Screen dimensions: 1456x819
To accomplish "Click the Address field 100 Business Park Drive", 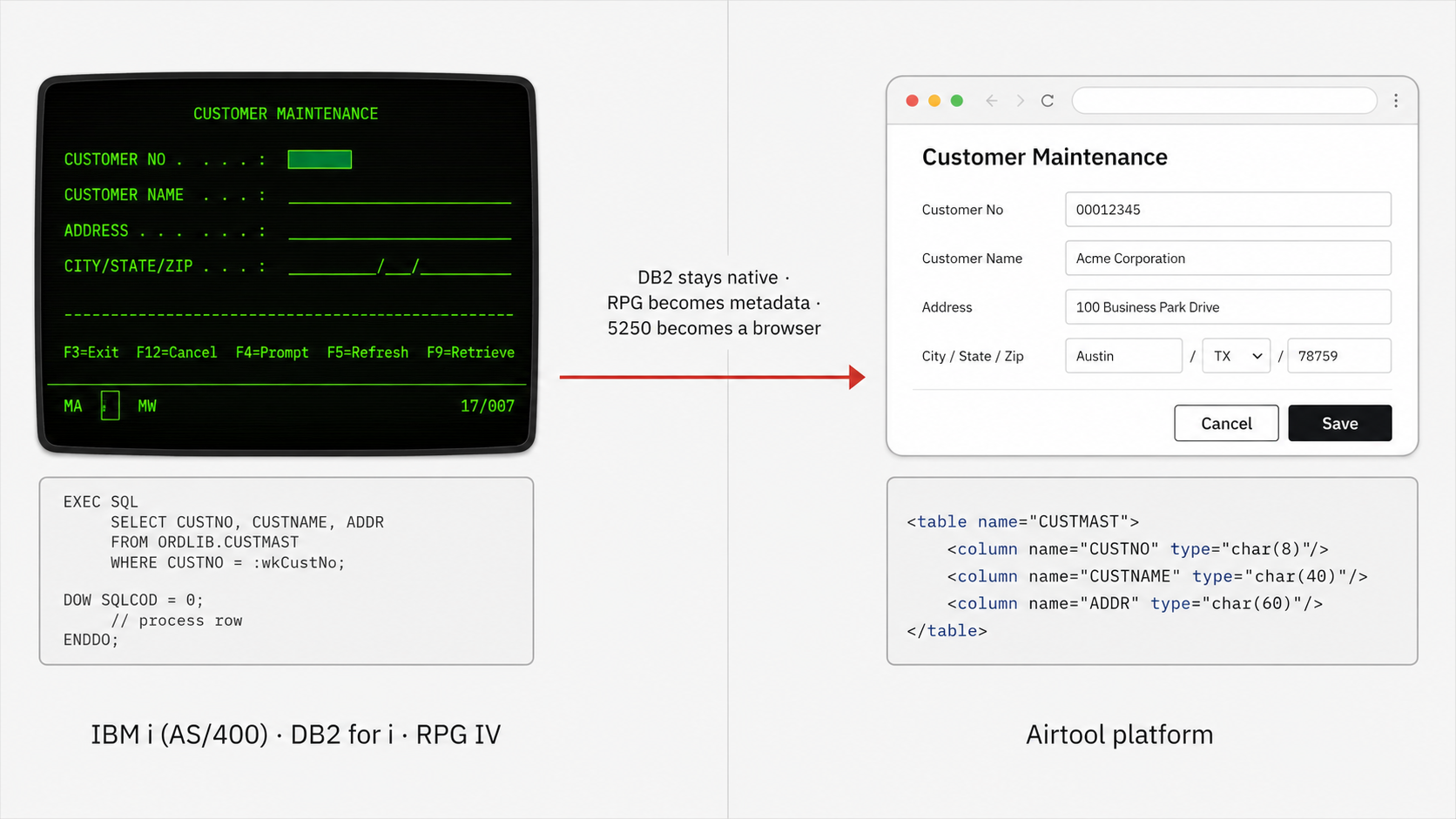I will [1228, 307].
